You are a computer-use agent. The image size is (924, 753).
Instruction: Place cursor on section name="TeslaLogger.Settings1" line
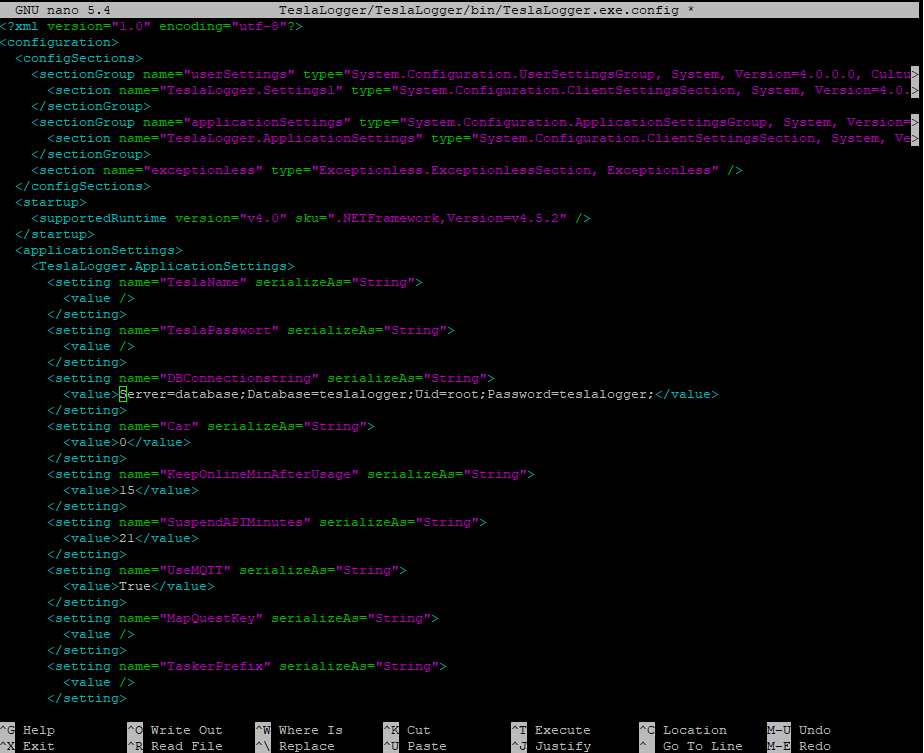click(483, 90)
